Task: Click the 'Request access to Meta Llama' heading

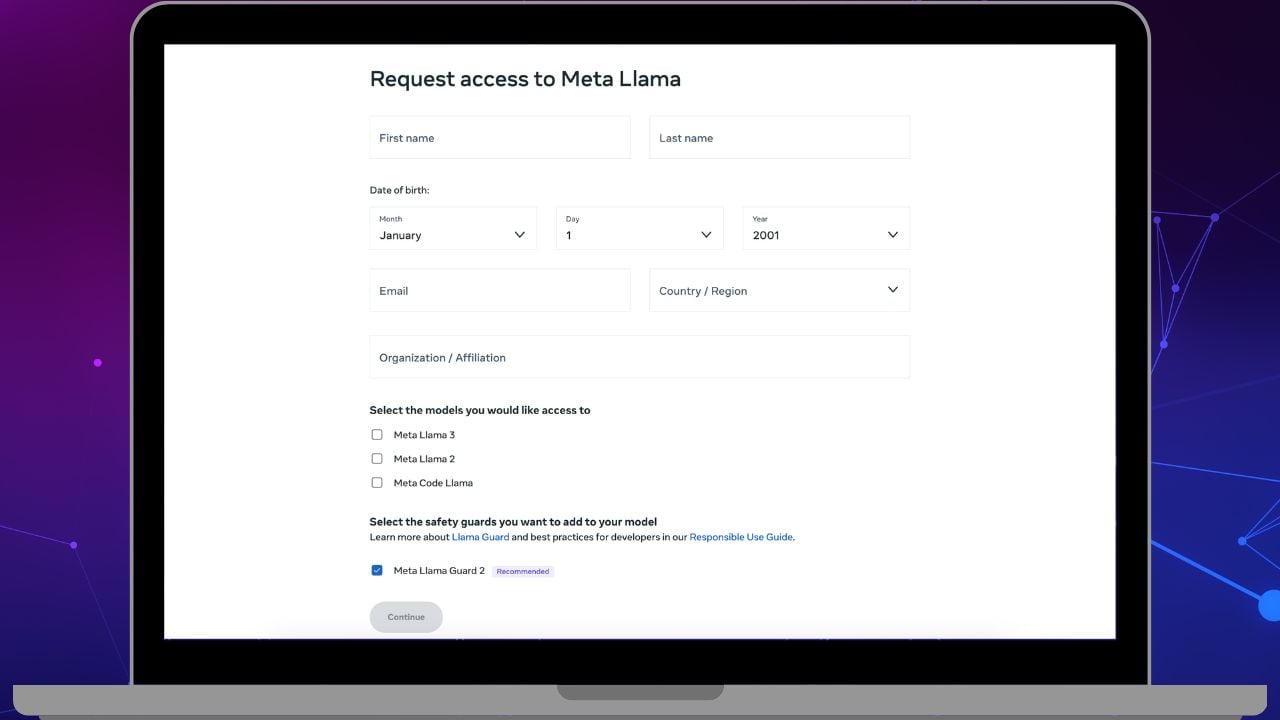Action: coord(525,79)
